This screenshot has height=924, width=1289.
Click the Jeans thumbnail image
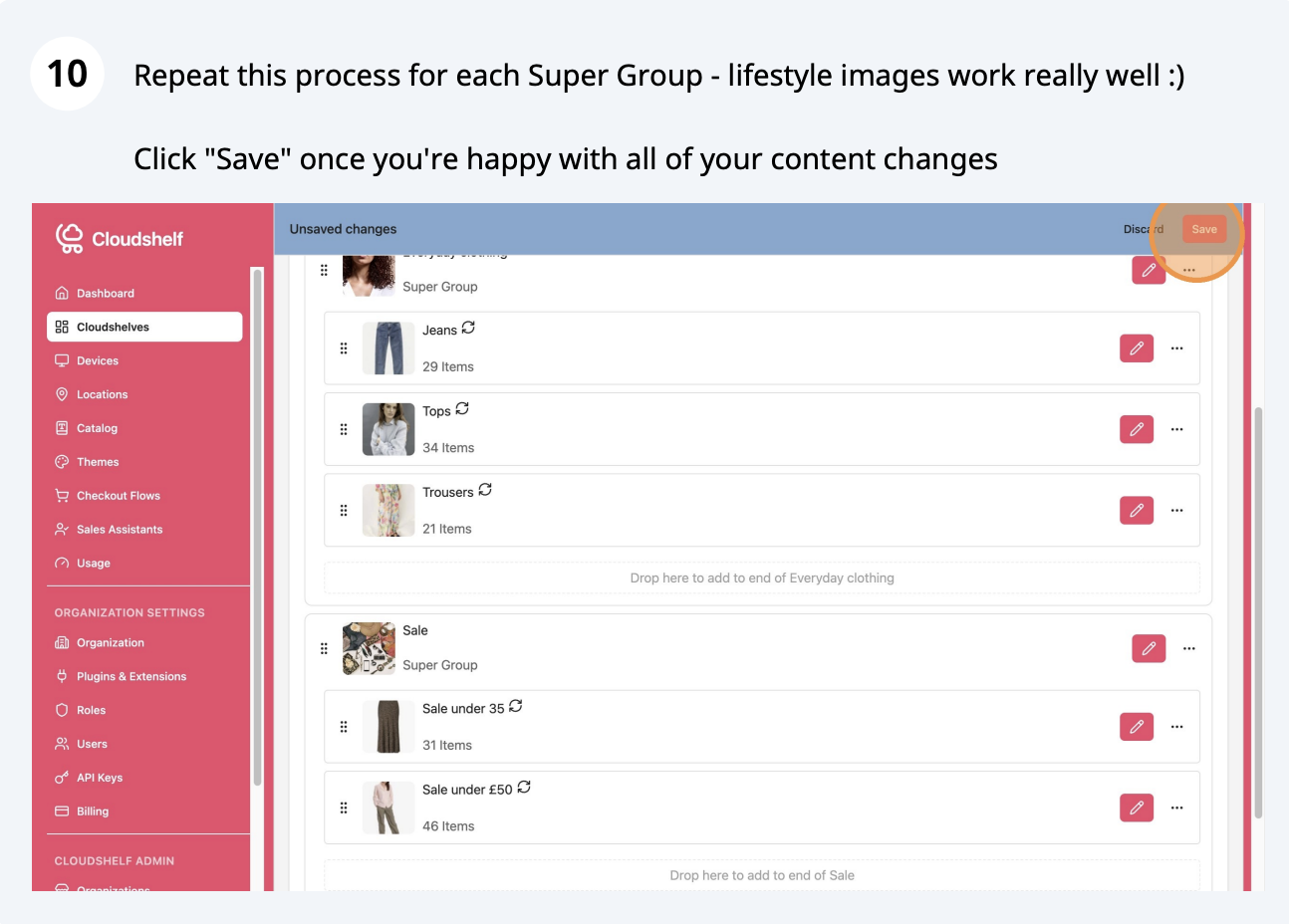coord(388,348)
